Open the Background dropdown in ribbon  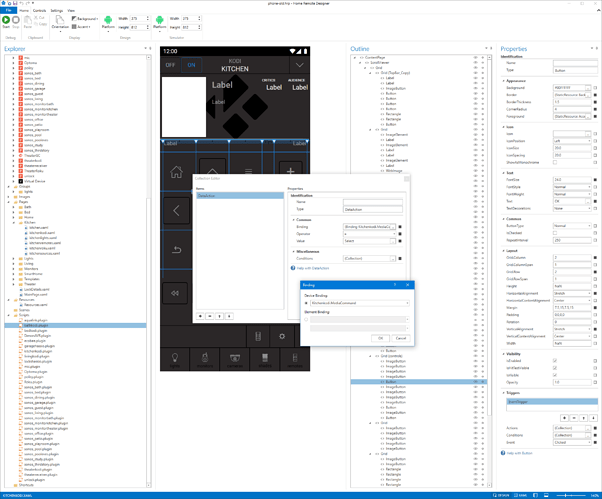tap(84, 18)
